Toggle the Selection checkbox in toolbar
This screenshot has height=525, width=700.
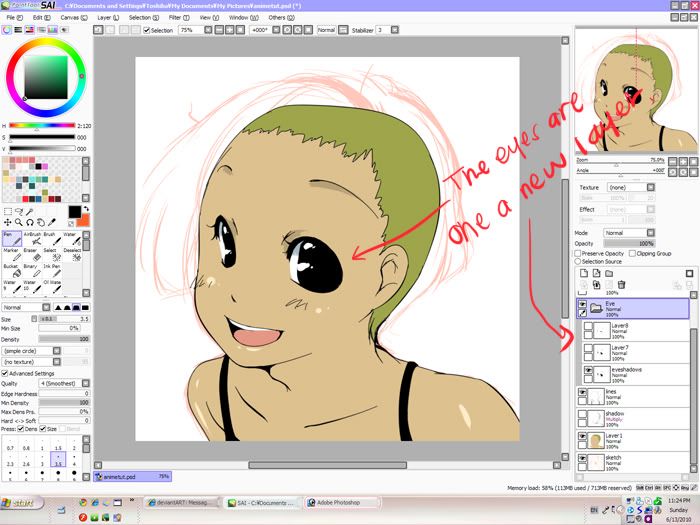tap(146, 30)
